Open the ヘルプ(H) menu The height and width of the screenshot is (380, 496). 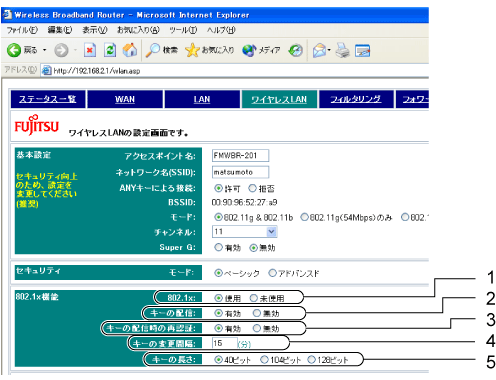pos(221,30)
